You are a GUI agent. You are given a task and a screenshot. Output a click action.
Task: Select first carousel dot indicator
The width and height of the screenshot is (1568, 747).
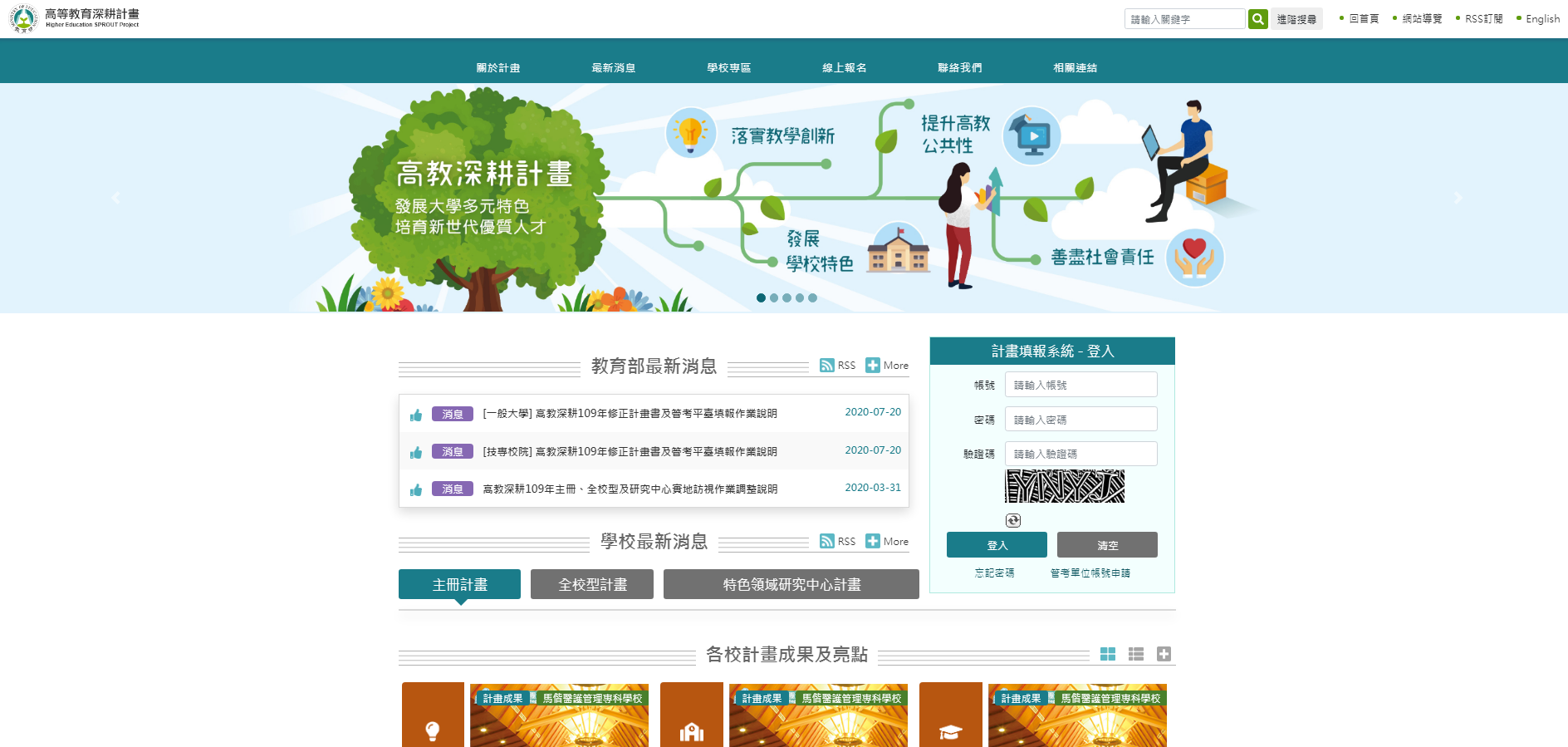(x=761, y=298)
